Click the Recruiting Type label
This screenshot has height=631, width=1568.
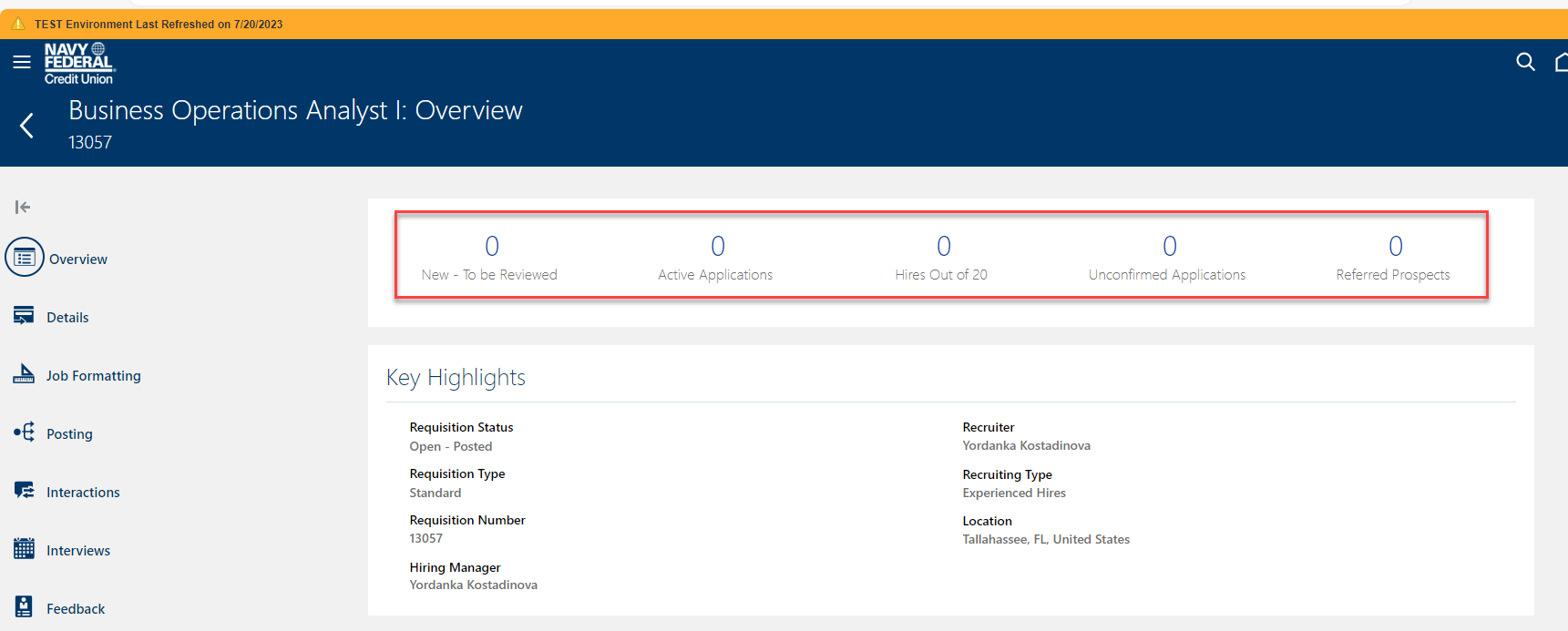(1007, 474)
